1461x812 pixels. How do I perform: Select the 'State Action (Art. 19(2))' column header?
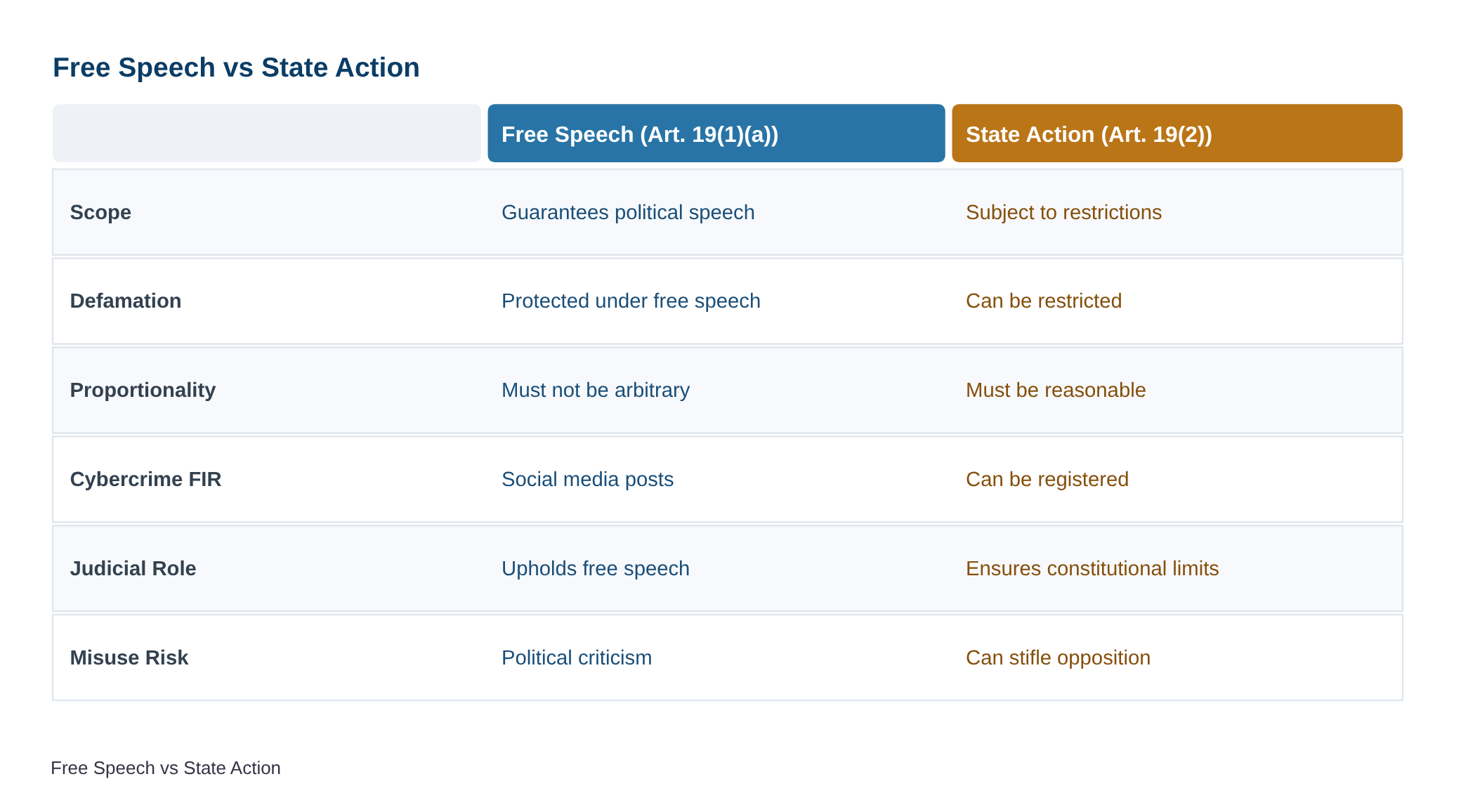point(1177,133)
